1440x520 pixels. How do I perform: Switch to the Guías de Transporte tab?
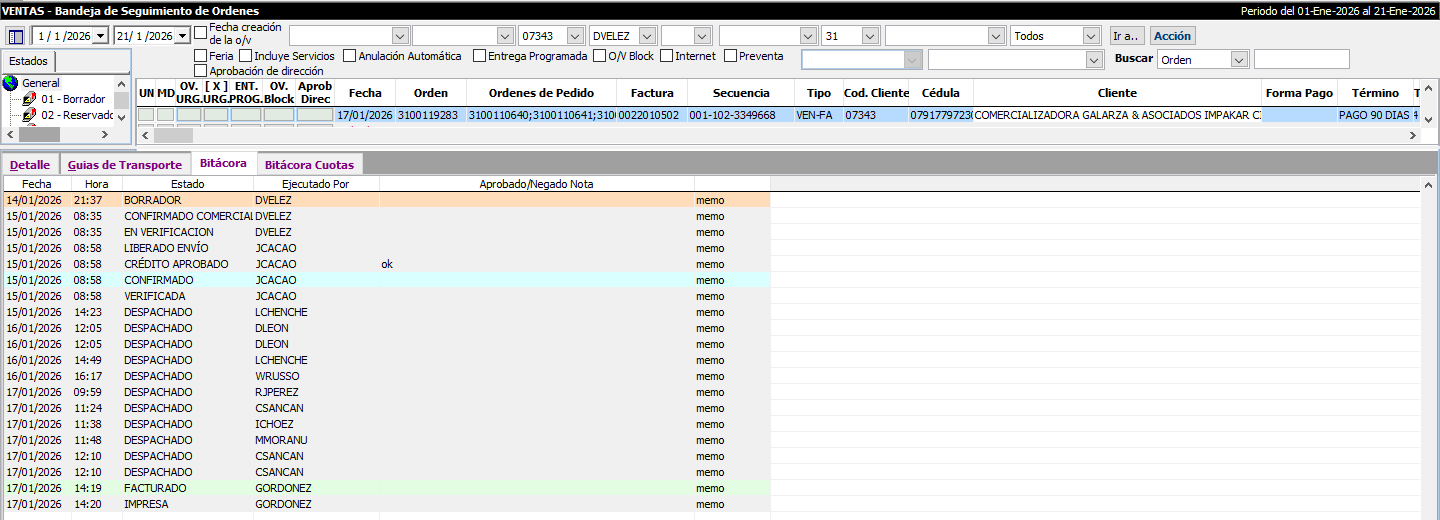125,165
